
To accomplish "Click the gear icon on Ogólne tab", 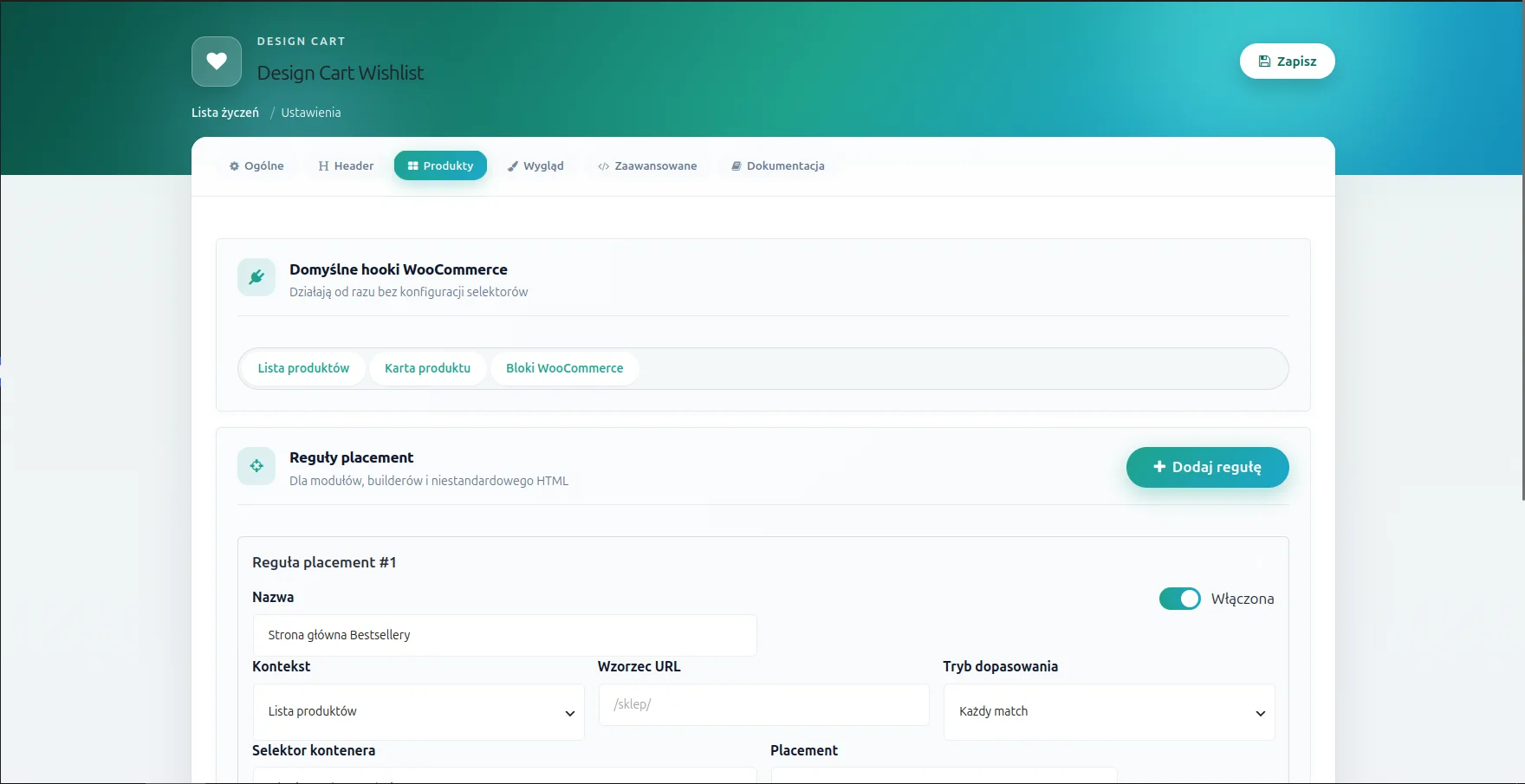I will [x=234, y=166].
